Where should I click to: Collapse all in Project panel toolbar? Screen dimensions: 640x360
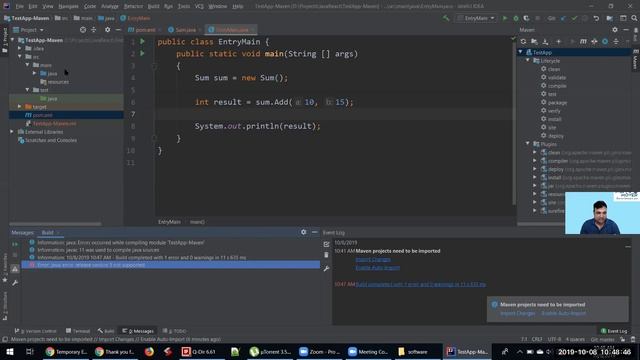[x=93, y=30]
